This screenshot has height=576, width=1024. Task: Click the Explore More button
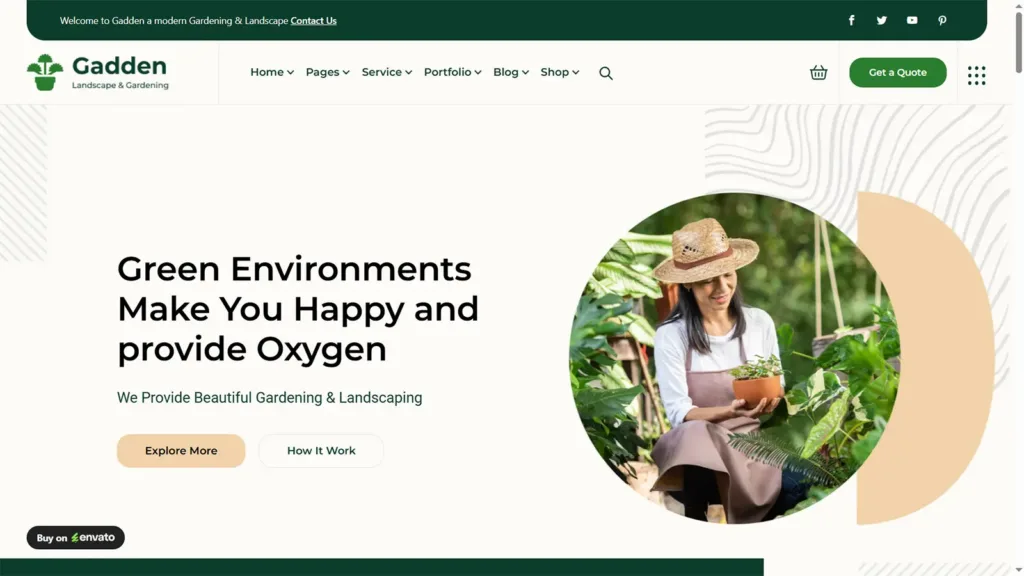181,451
